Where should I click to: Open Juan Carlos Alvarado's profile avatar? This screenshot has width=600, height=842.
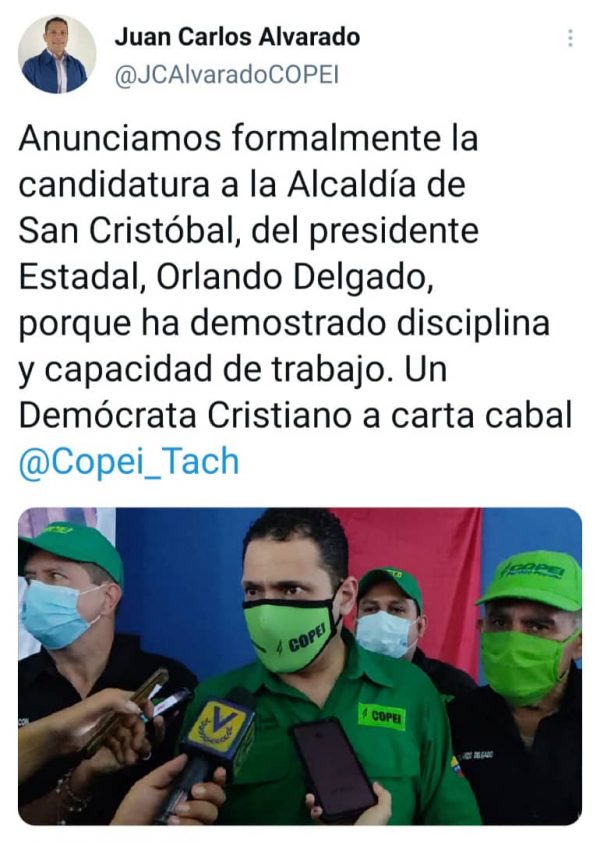tap(57, 54)
